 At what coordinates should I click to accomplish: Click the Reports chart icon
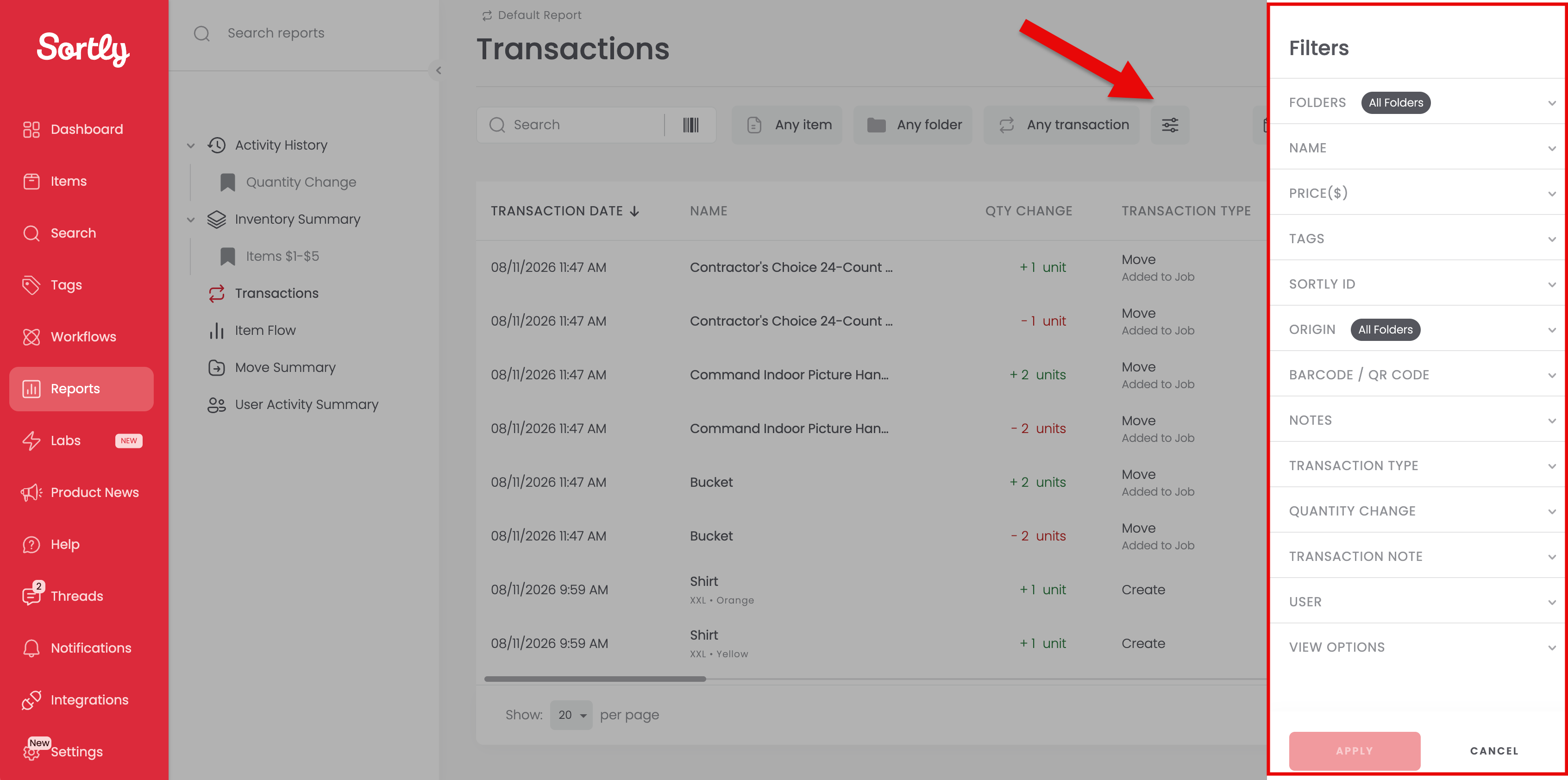(x=31, y=389)
